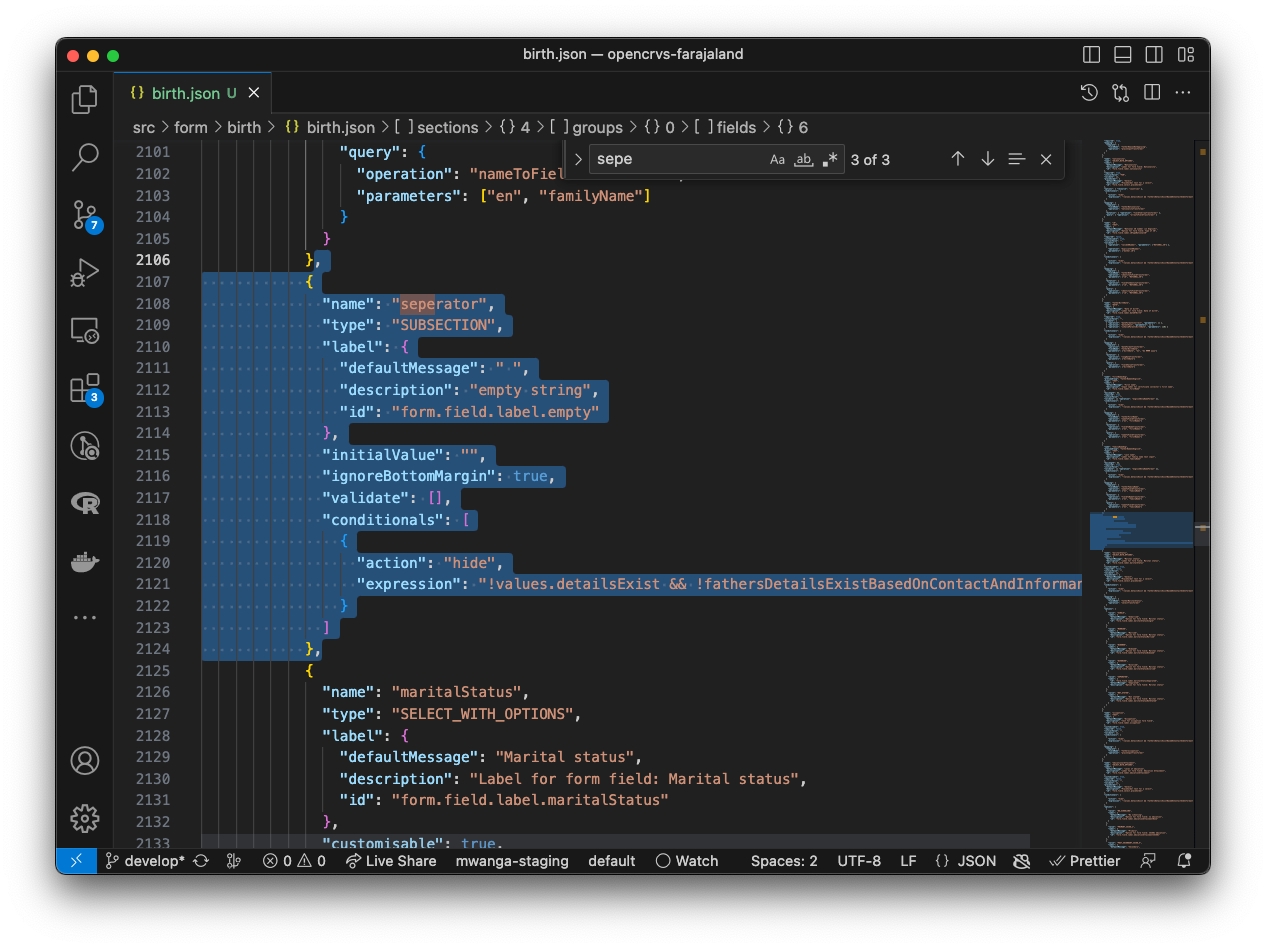Open the 'groups' breadcrumb dropdown

coord(586,127)
